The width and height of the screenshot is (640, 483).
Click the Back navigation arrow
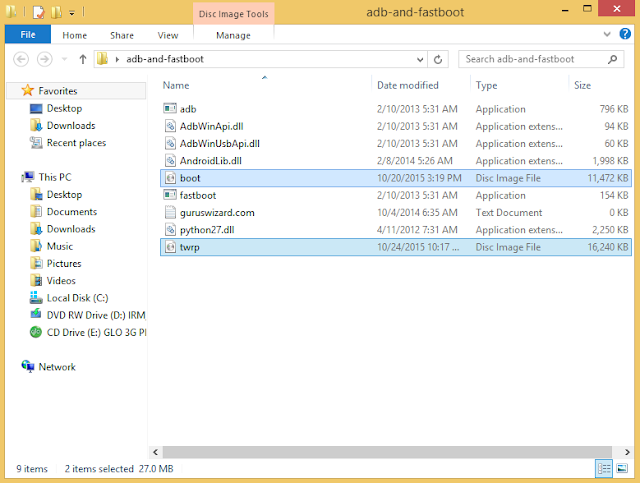[21, 60]
